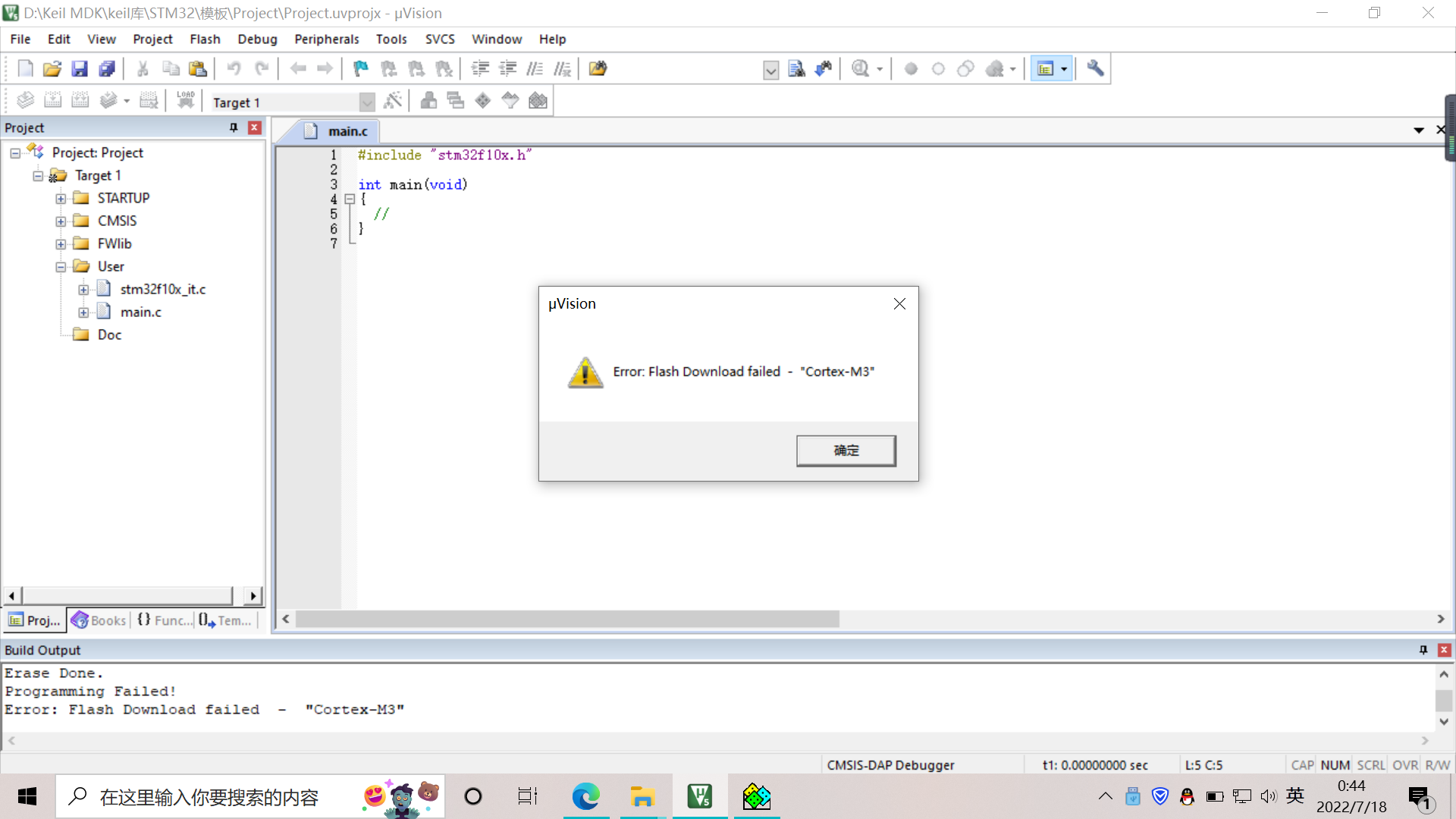Click the editor horizontal scrollbar thumb

(567, 620)
